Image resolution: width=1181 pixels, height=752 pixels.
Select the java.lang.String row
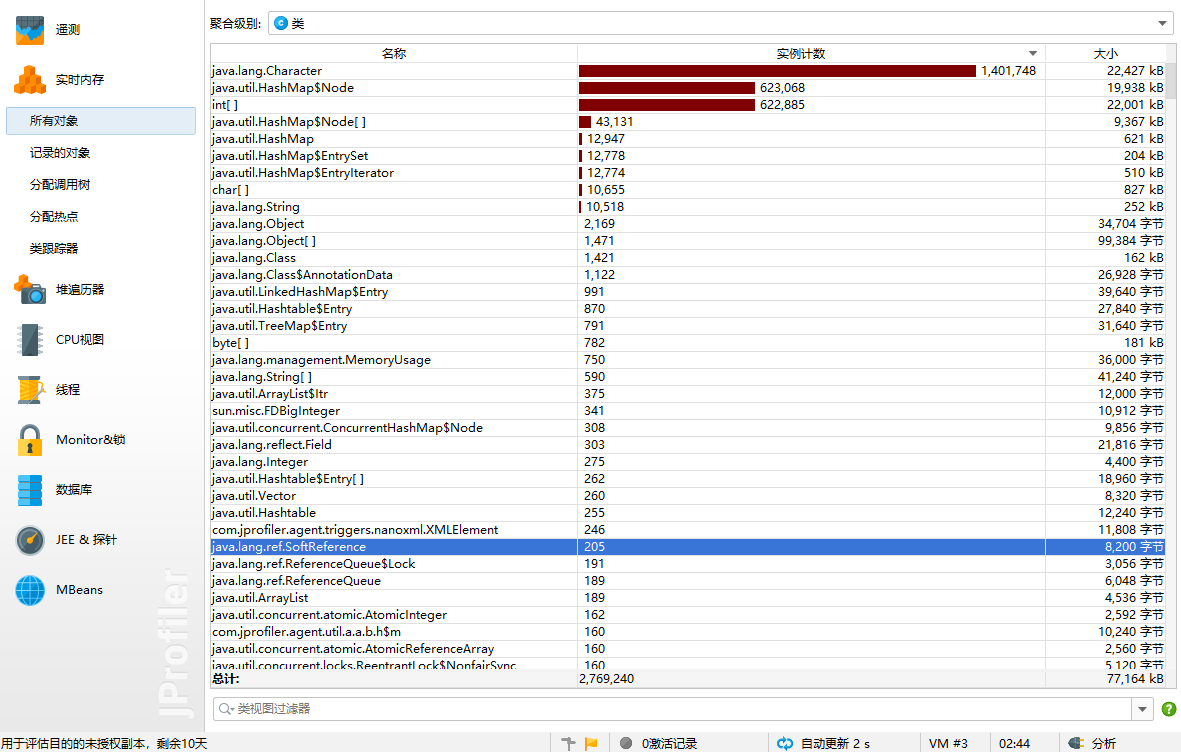click(x=688, y=207)
